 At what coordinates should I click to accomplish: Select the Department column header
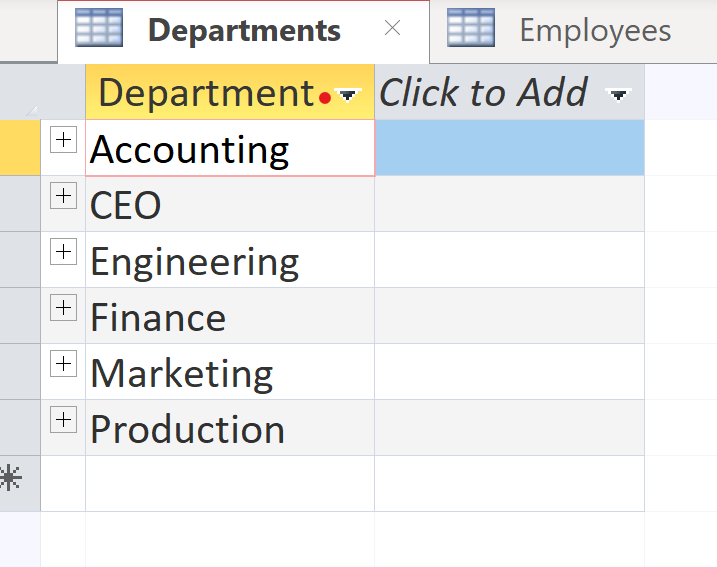230,92
